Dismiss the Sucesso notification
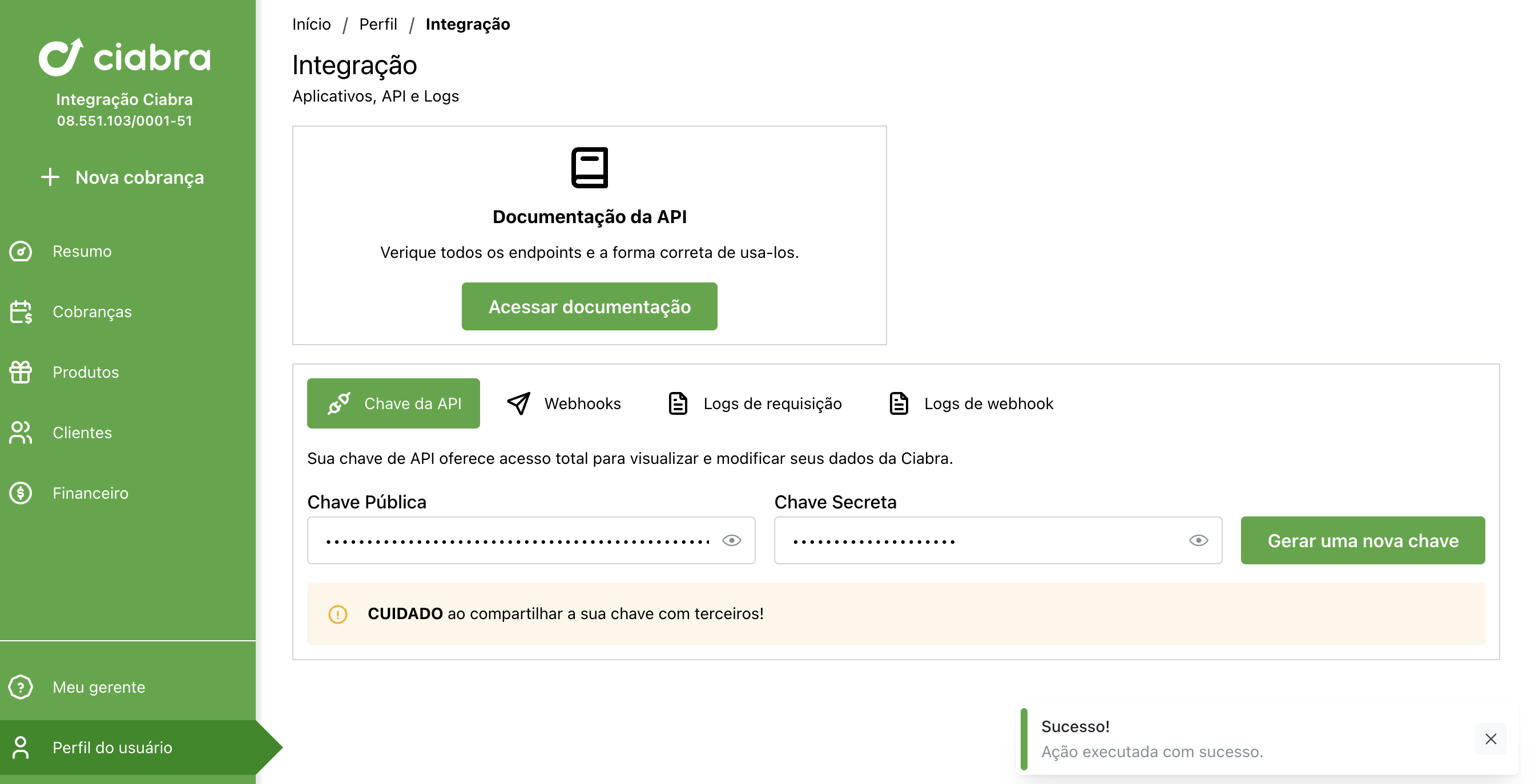 (x=1491, y=739)
